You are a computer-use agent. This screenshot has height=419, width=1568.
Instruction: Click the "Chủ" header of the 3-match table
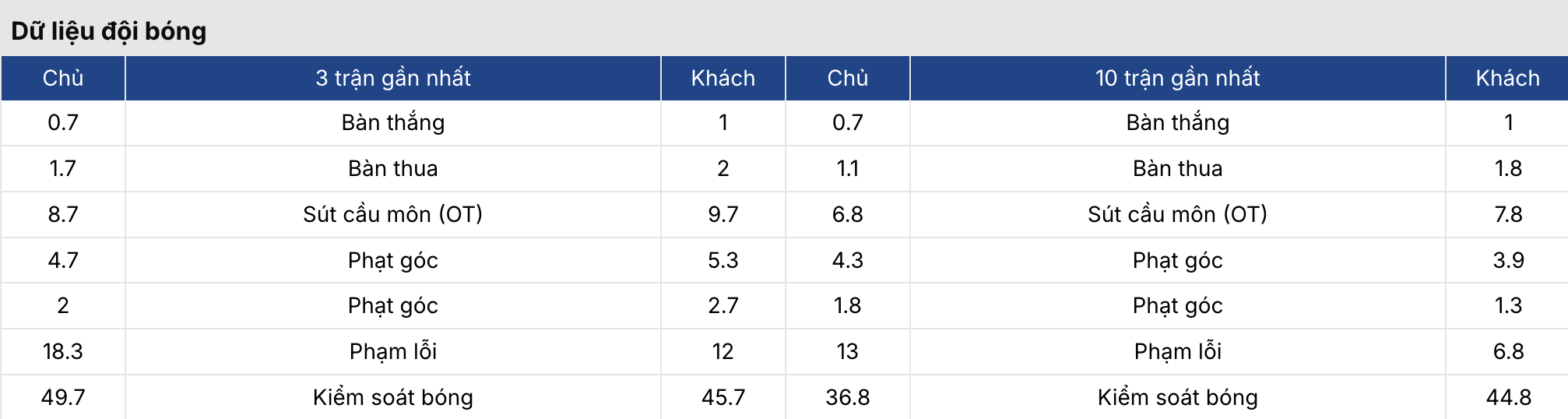click(63, 78)
